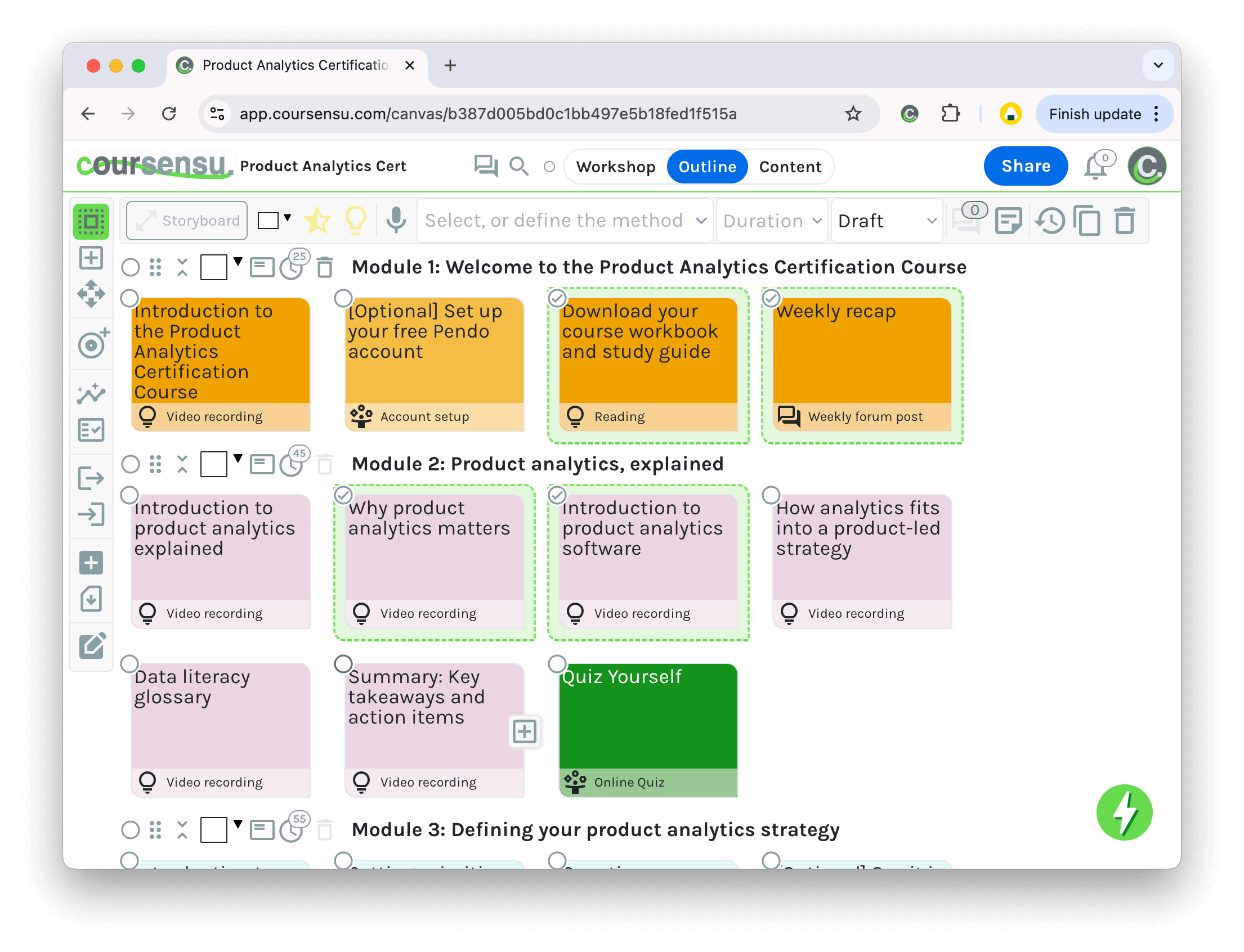The height and width of the screenshot is (952, 1244).
Task: Open Module 2 color swatch box
Action: click(x=214, y=464)
